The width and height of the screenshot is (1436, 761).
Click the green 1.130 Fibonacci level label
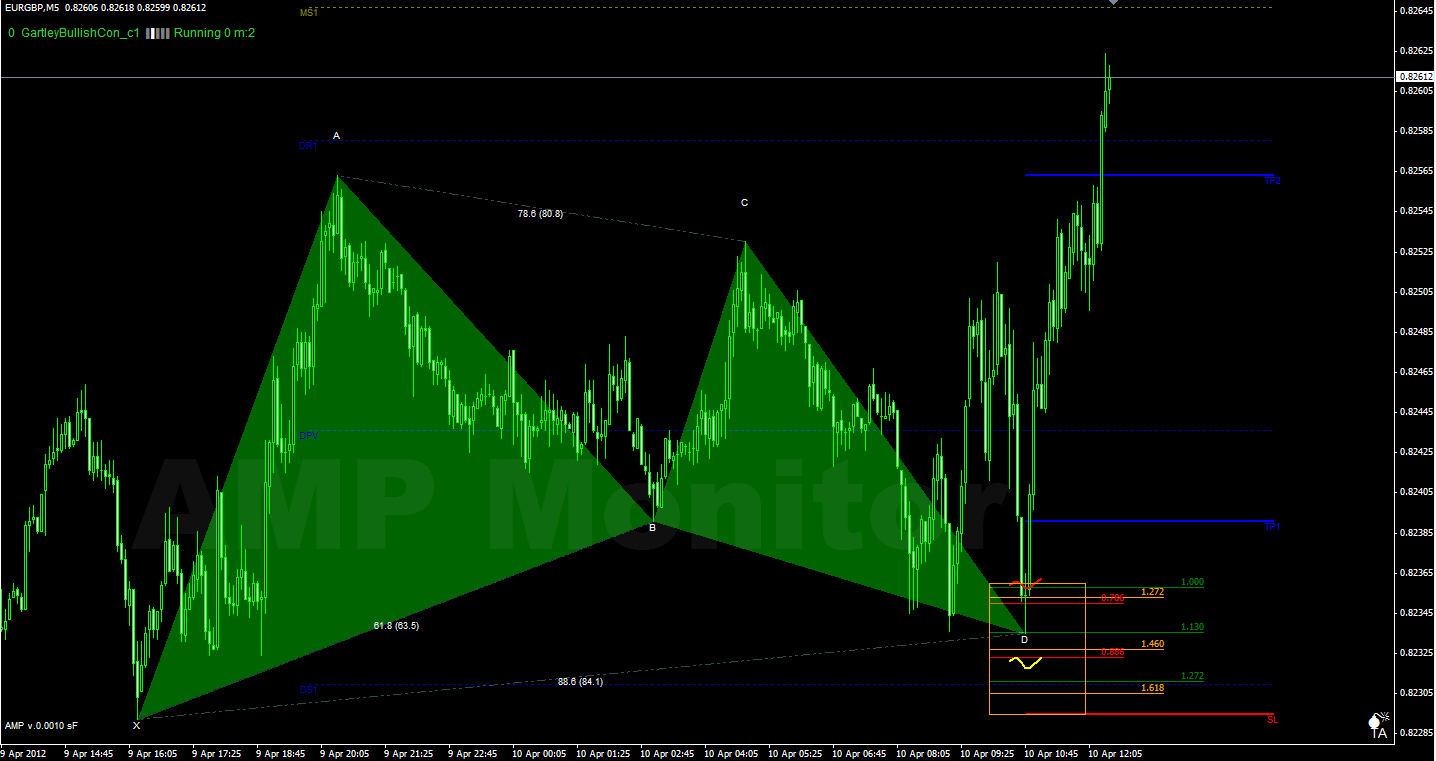click(1192, 627)
